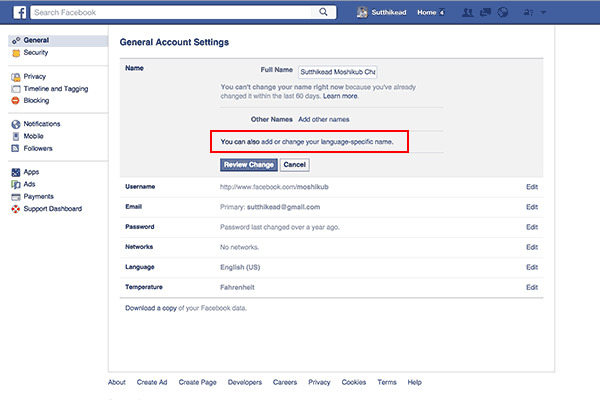Screen dimensions: 600x400
Task: Click the Cancel button
Action: (295, 165)
